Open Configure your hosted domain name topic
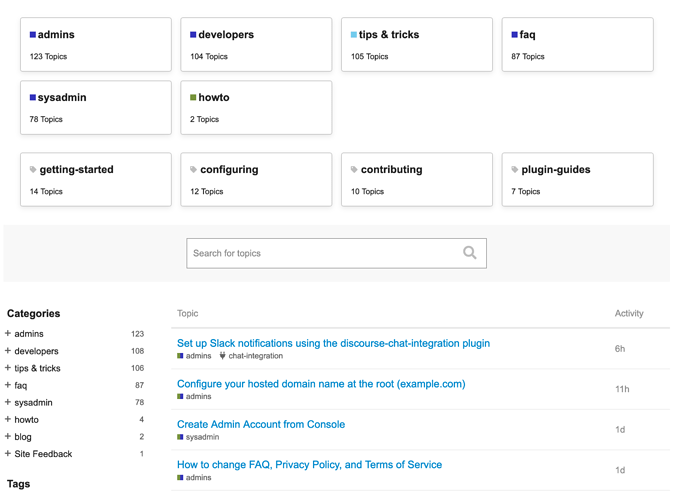 coord(321,384)
